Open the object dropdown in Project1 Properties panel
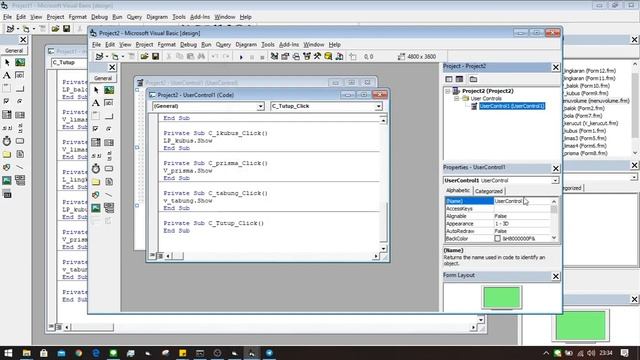The image size is (640, 360). 633,177
